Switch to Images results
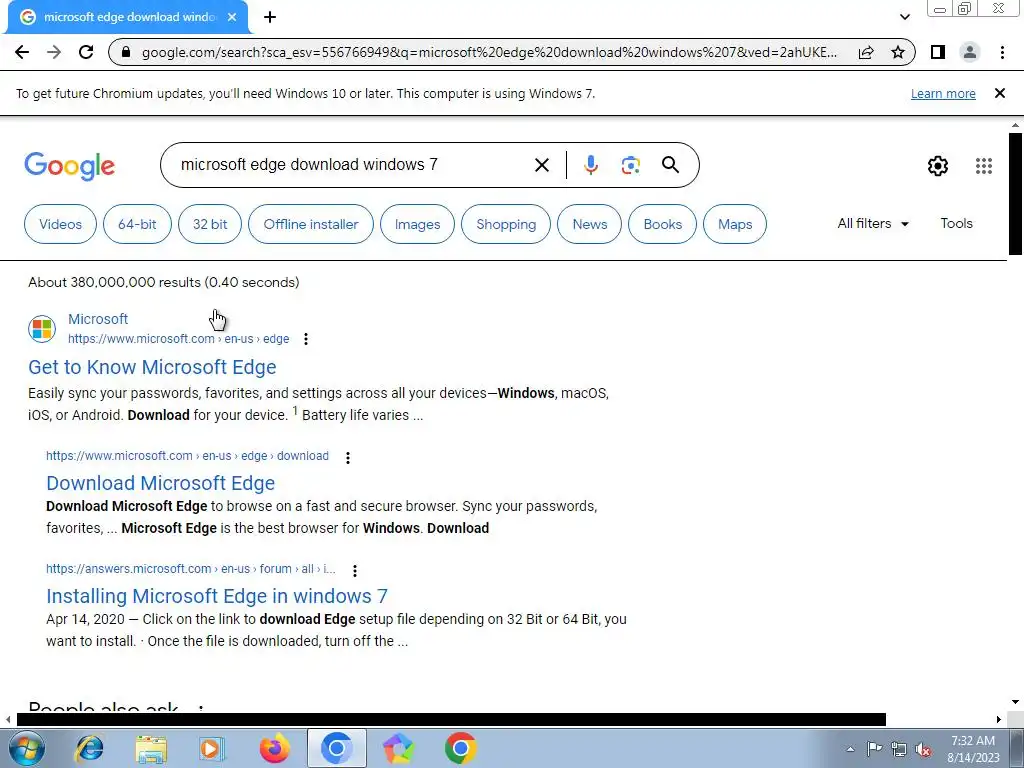Image resolution: width=1024 pixels, height=768 pixels. point(417,224)
